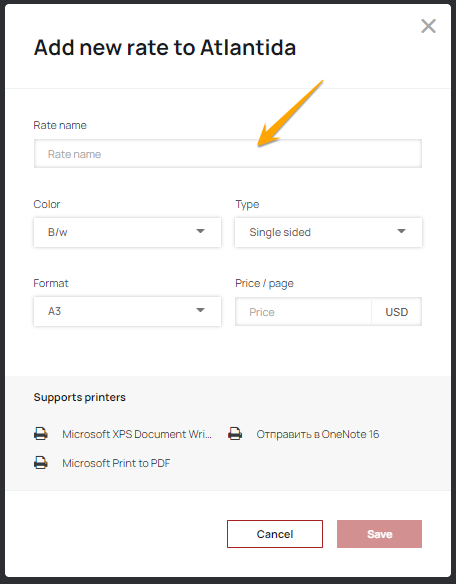Click the arrow on the Color combo box
Screen dimensions: 456x584
[200, 231]
